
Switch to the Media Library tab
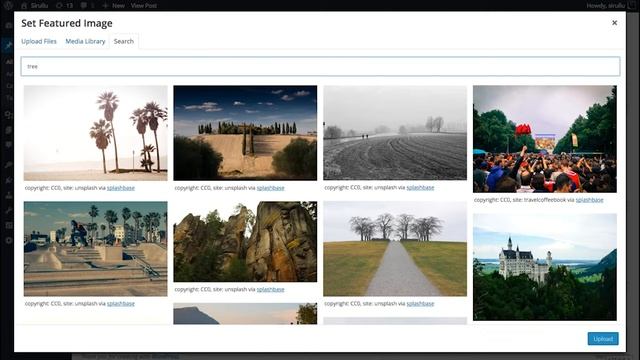[85, 41]
